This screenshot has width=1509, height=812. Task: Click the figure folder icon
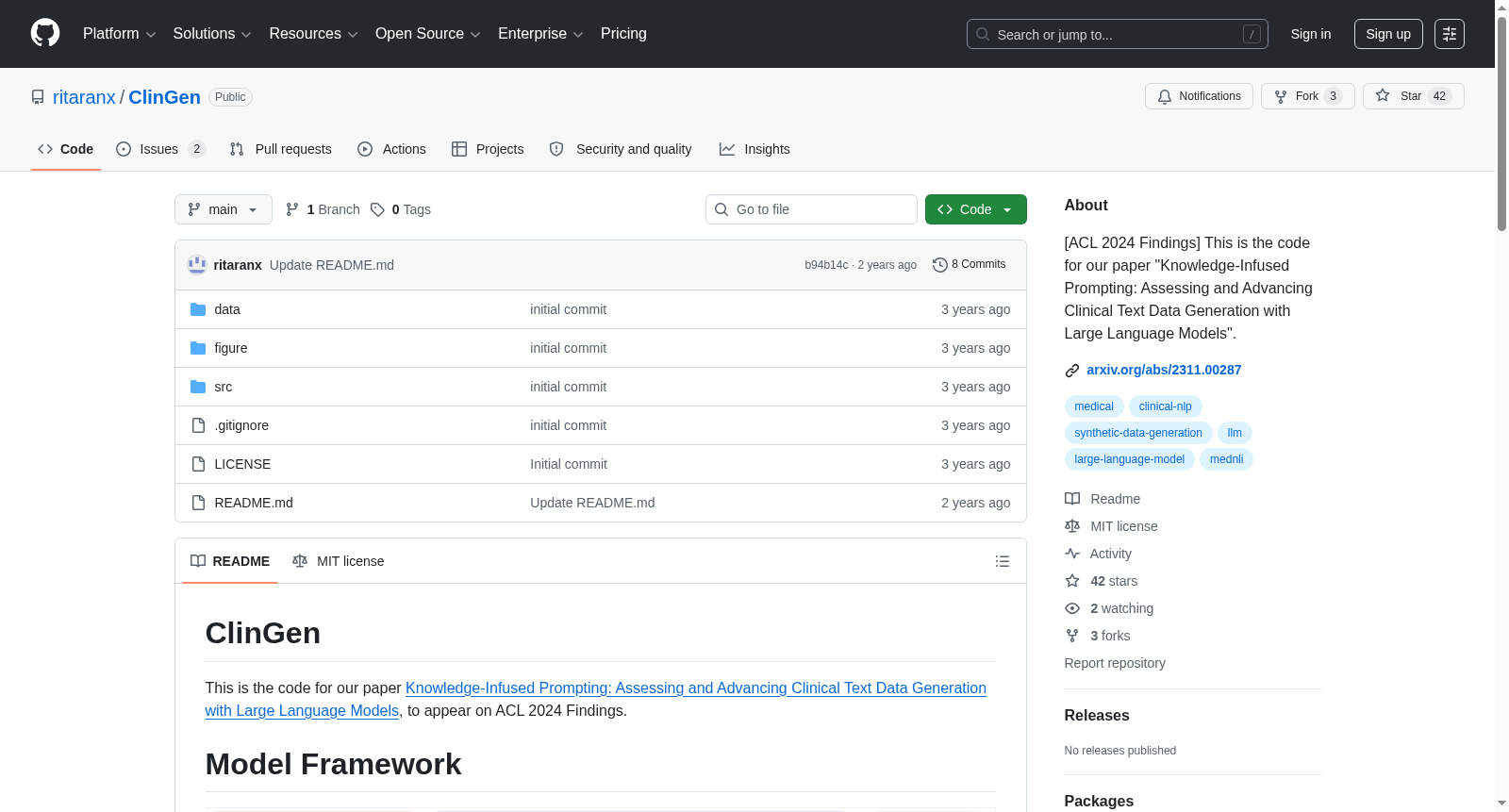coord(198,348)
